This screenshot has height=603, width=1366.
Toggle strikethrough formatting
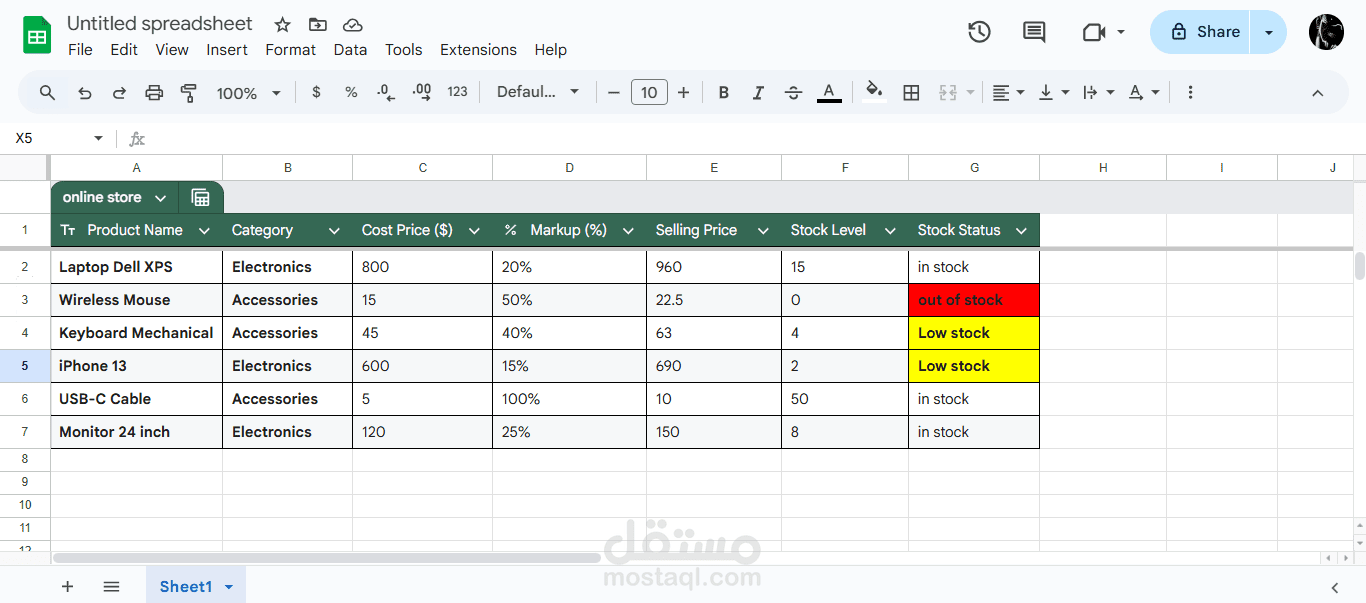793,92
